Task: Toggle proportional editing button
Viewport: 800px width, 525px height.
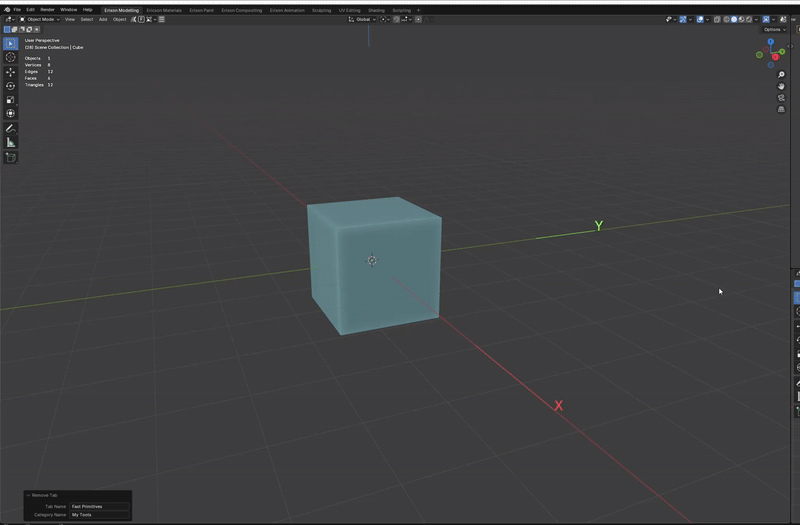Action: coord(418,19)
